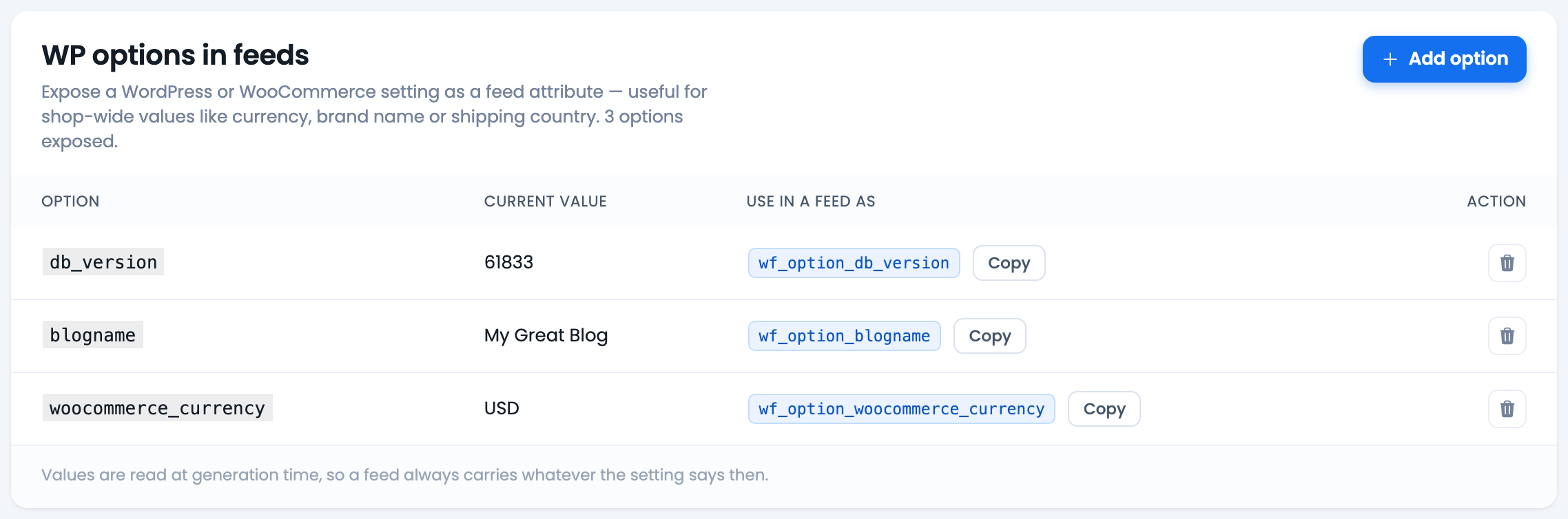Copy the wf_option_blogname attribute
This screenshot has height=519, width=1568.
[989, 336]
